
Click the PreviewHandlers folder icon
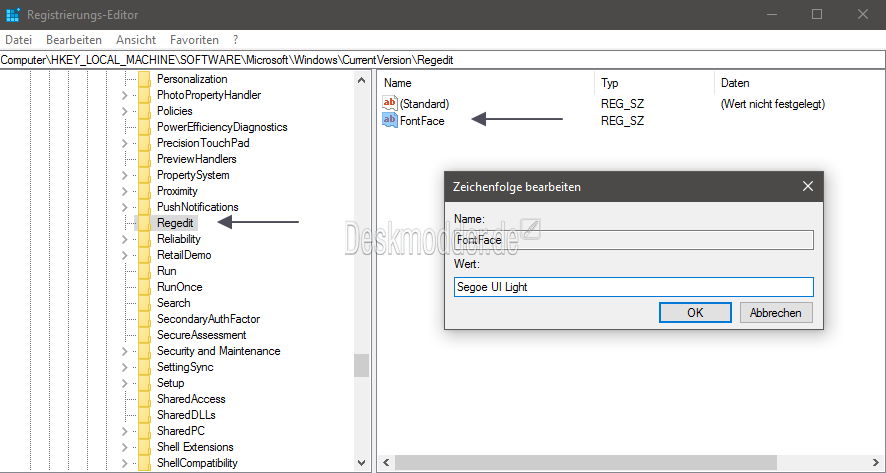[x=145, y=159]
